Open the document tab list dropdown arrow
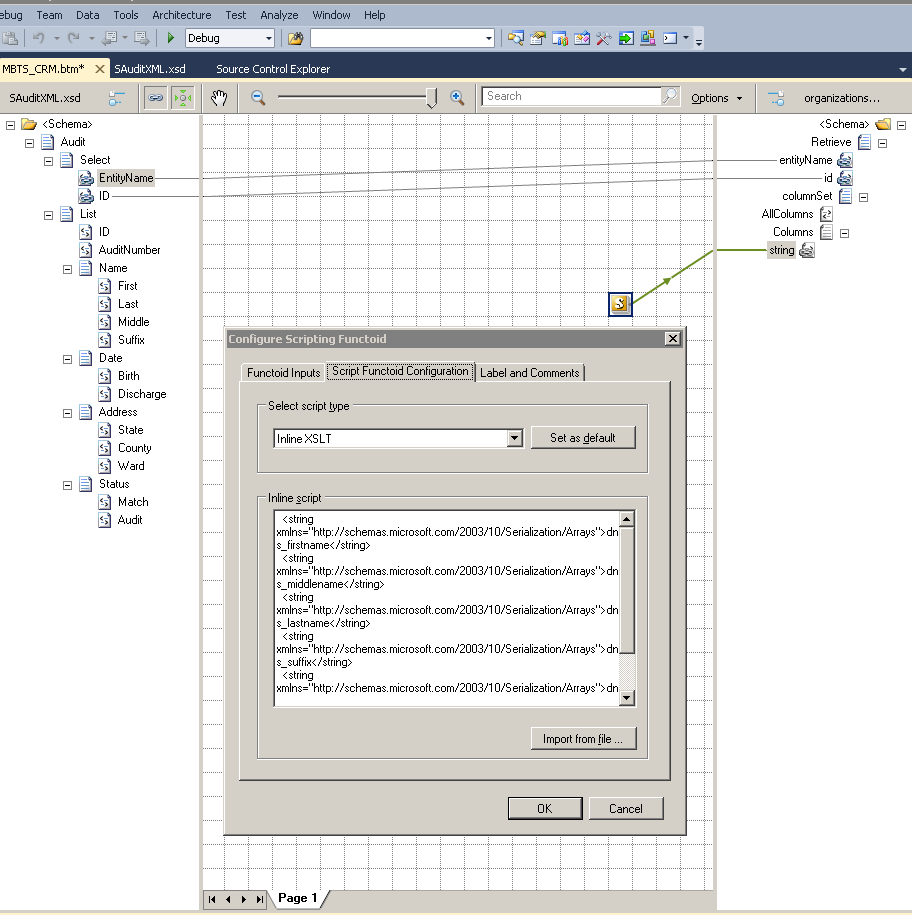The width and height of the screenshot is (912, 915). [903, 69]
